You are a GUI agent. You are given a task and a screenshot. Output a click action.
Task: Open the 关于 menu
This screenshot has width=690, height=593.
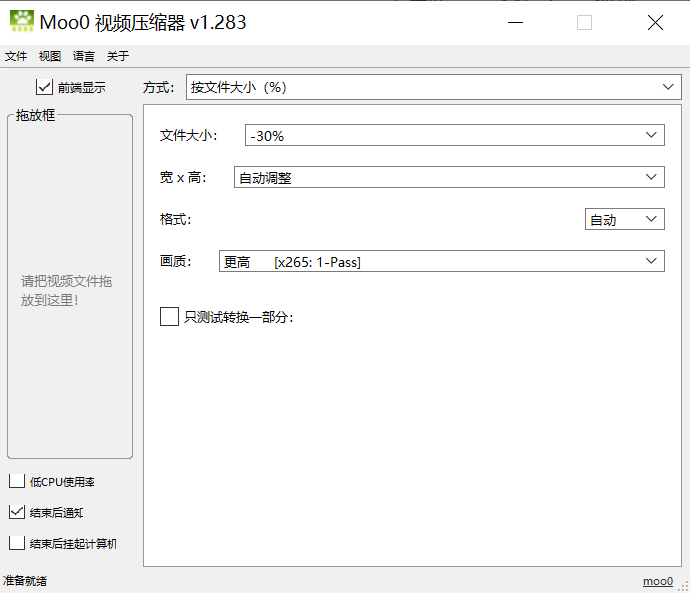click(117, 56)
